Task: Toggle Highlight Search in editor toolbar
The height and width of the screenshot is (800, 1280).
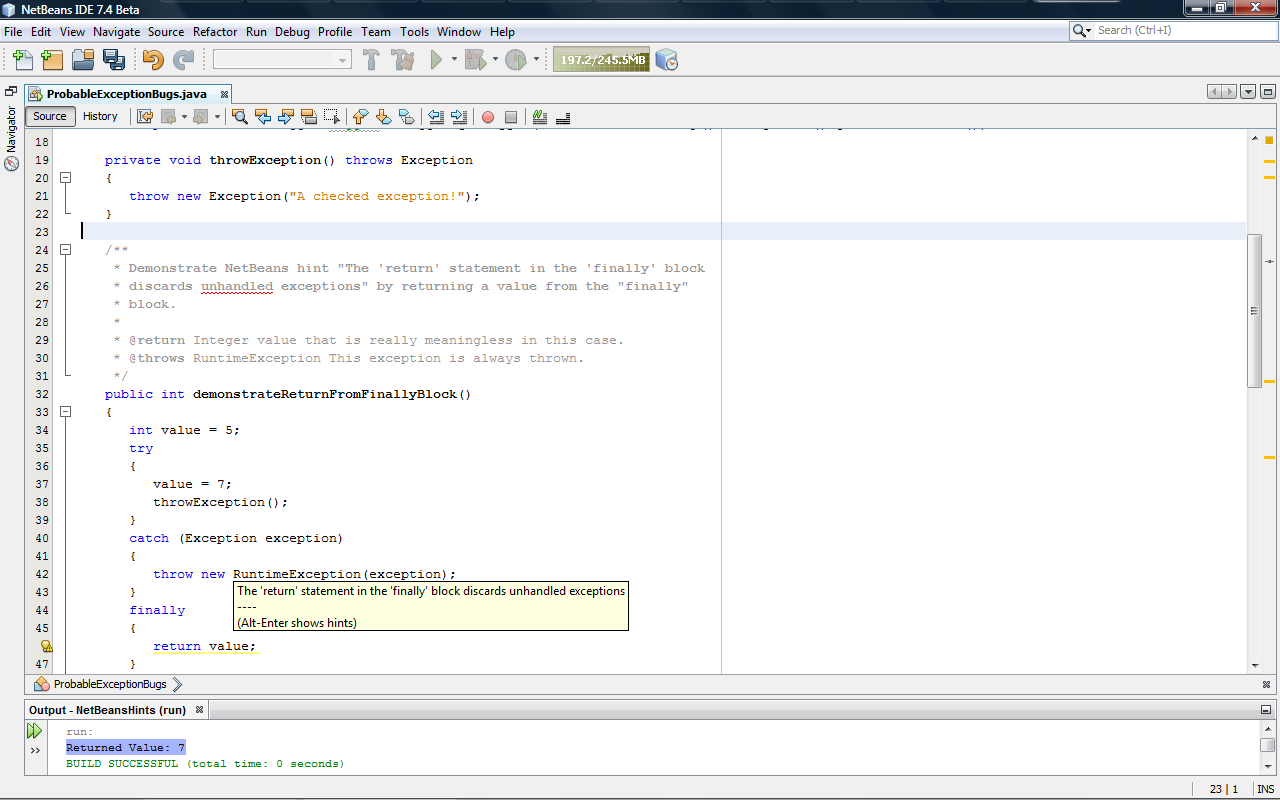Action: (x=309, y=117)
